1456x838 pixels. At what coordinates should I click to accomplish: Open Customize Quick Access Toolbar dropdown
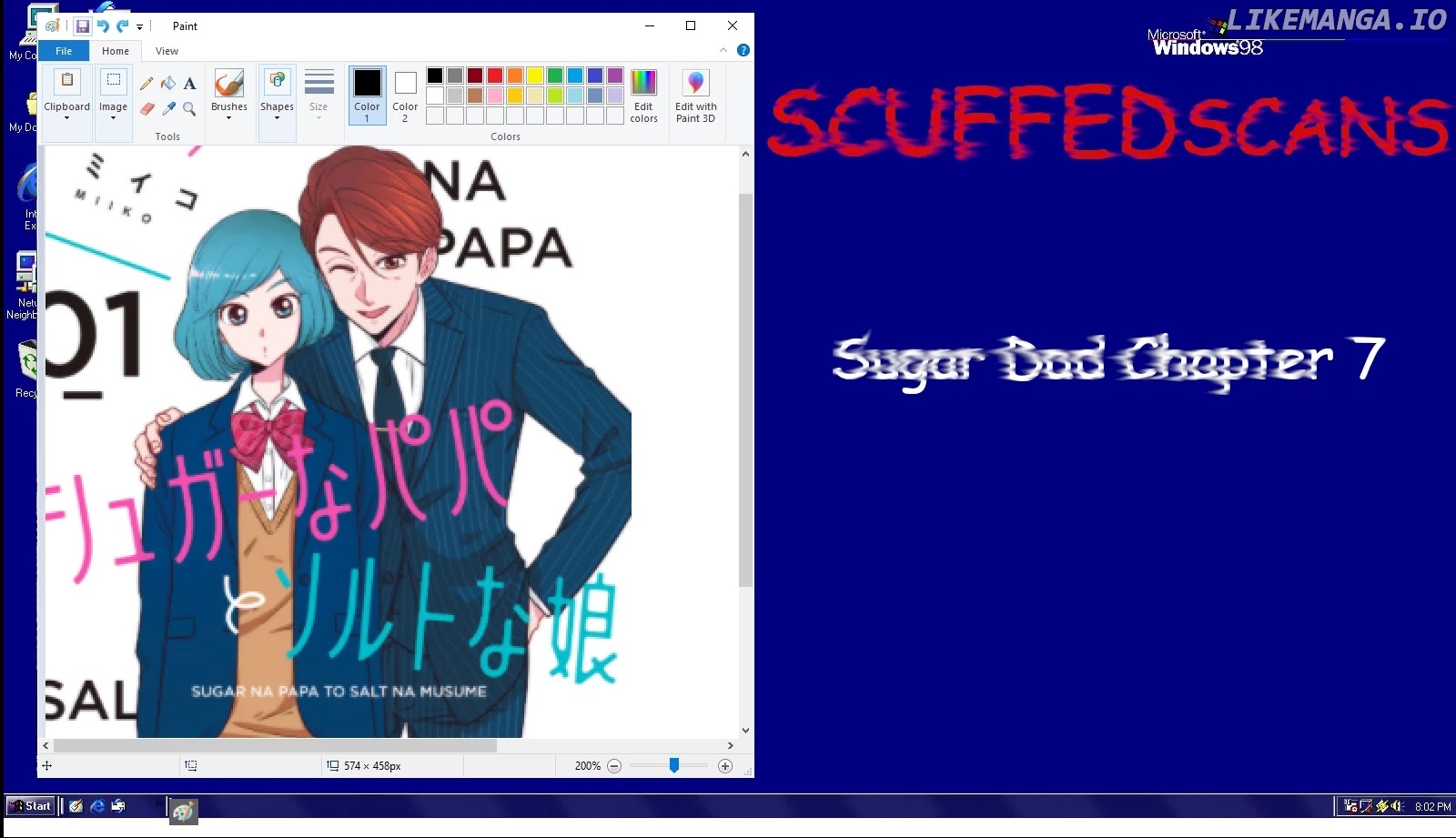tap(140, 27)
